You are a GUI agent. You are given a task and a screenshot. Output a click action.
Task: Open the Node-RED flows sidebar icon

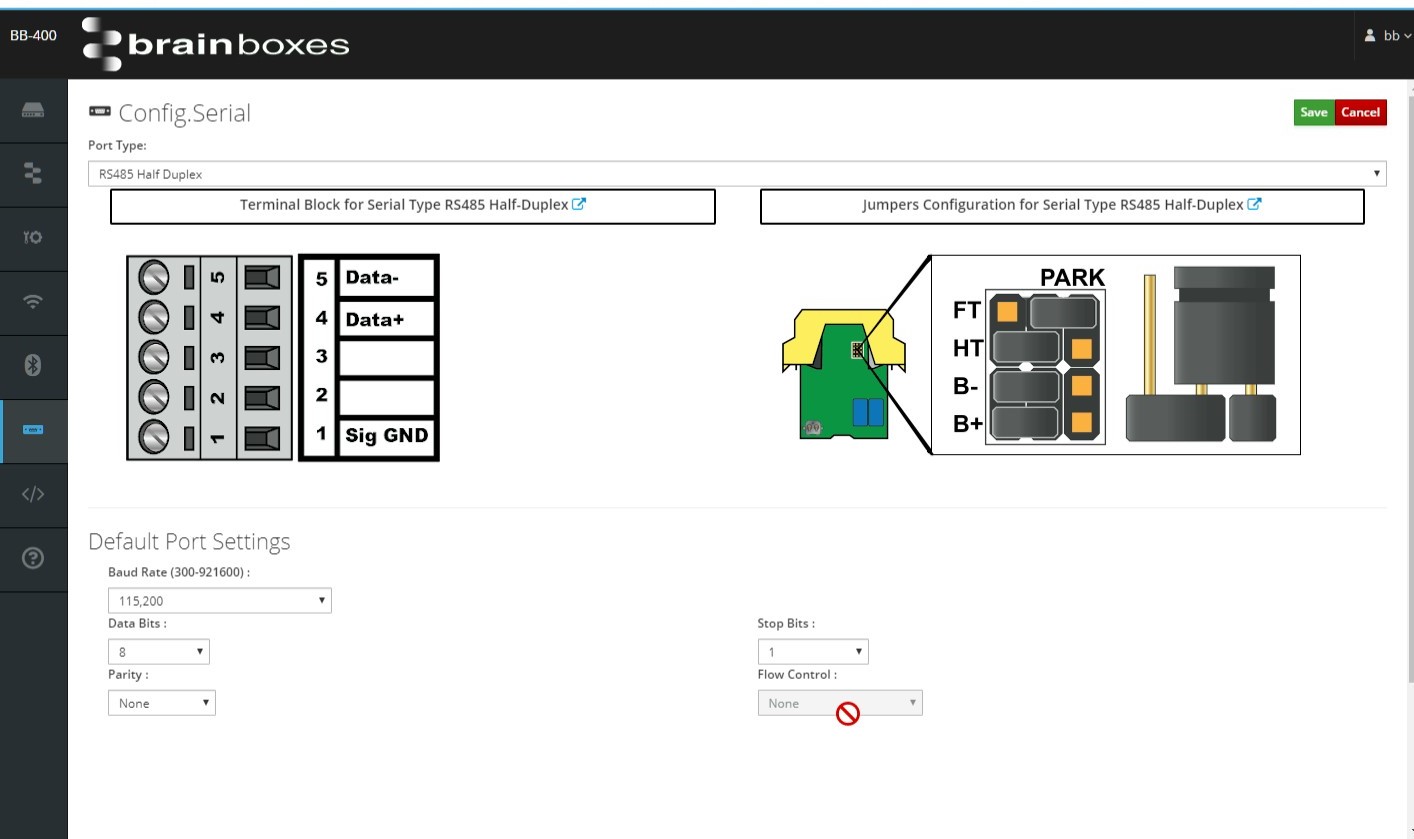[x=33, y=174]
